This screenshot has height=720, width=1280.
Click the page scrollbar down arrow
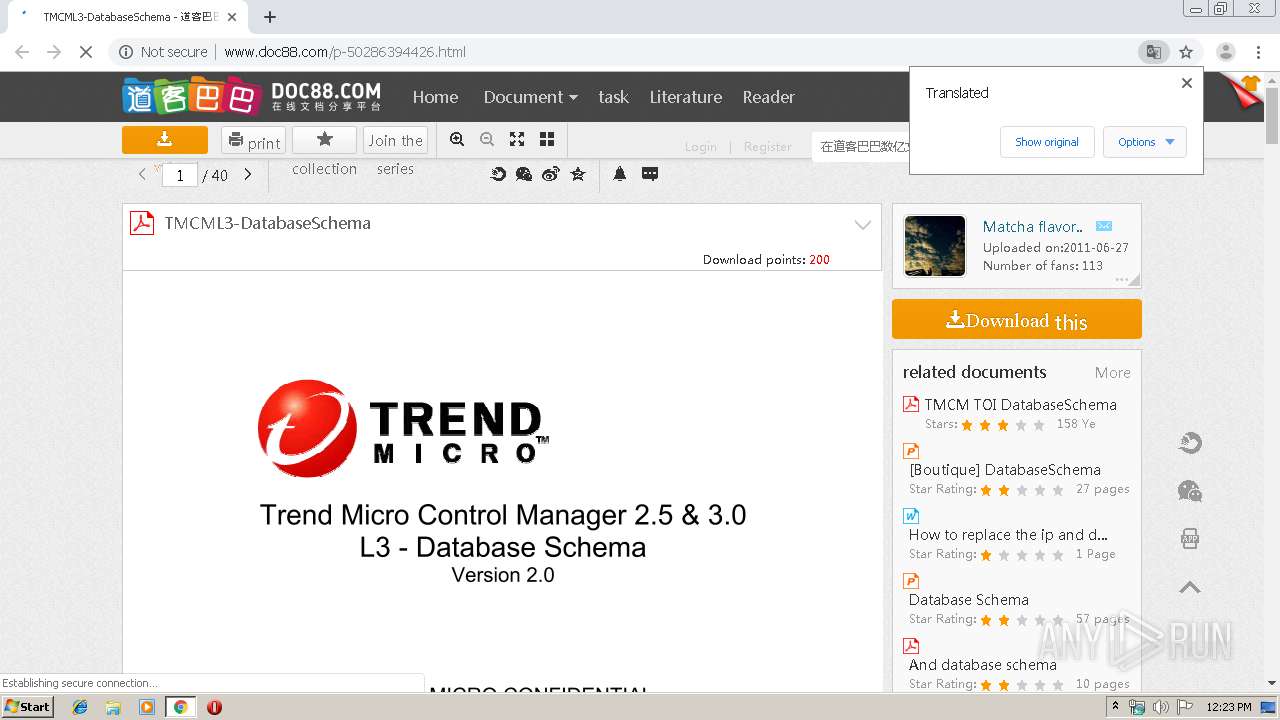pyautogui.click(x=1272, y=683)
